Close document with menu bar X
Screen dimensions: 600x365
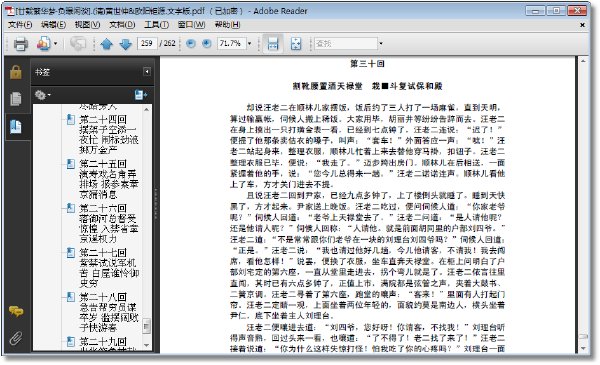(x=582, y=25)
